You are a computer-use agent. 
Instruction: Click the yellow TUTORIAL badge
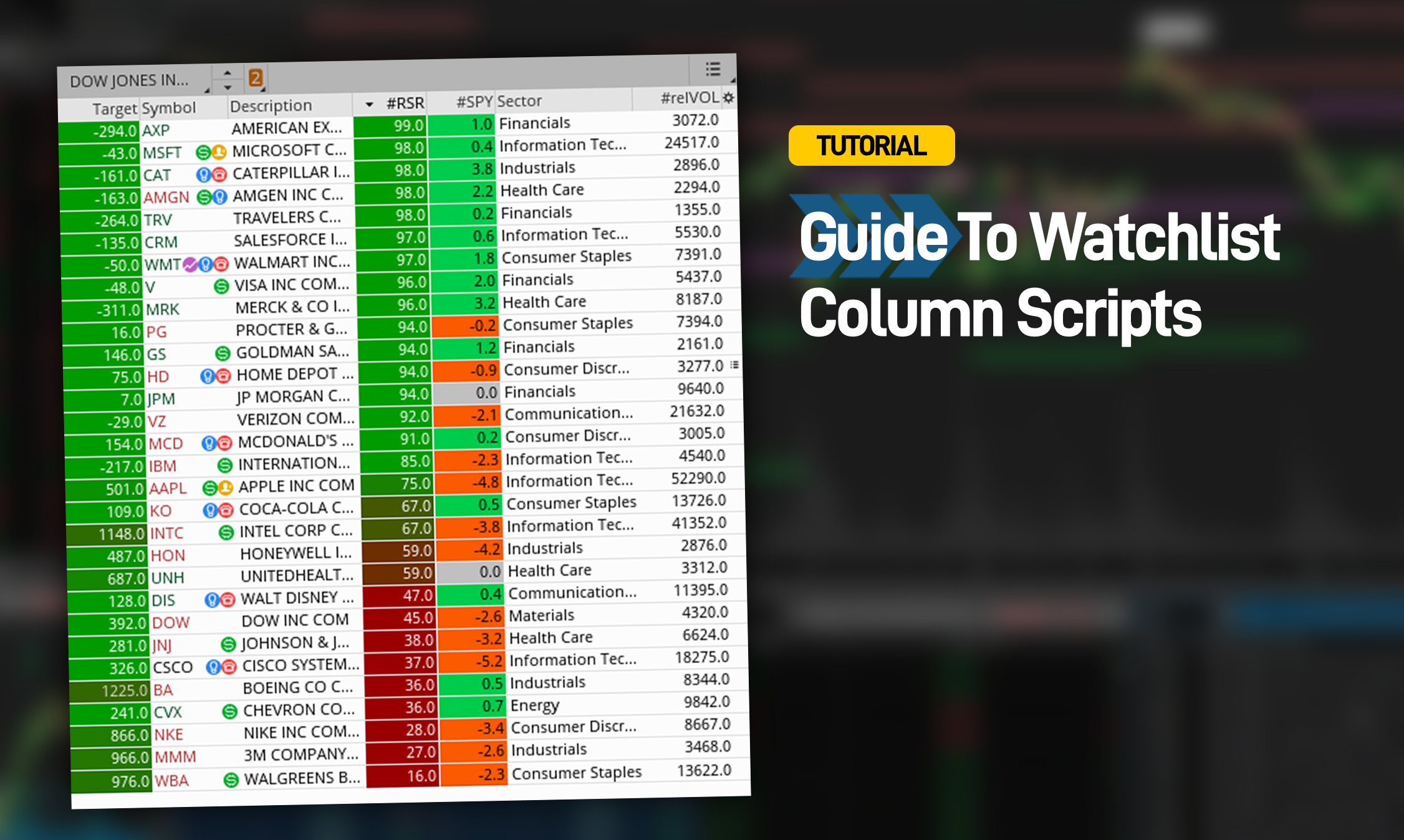click(x=872, y=146)
